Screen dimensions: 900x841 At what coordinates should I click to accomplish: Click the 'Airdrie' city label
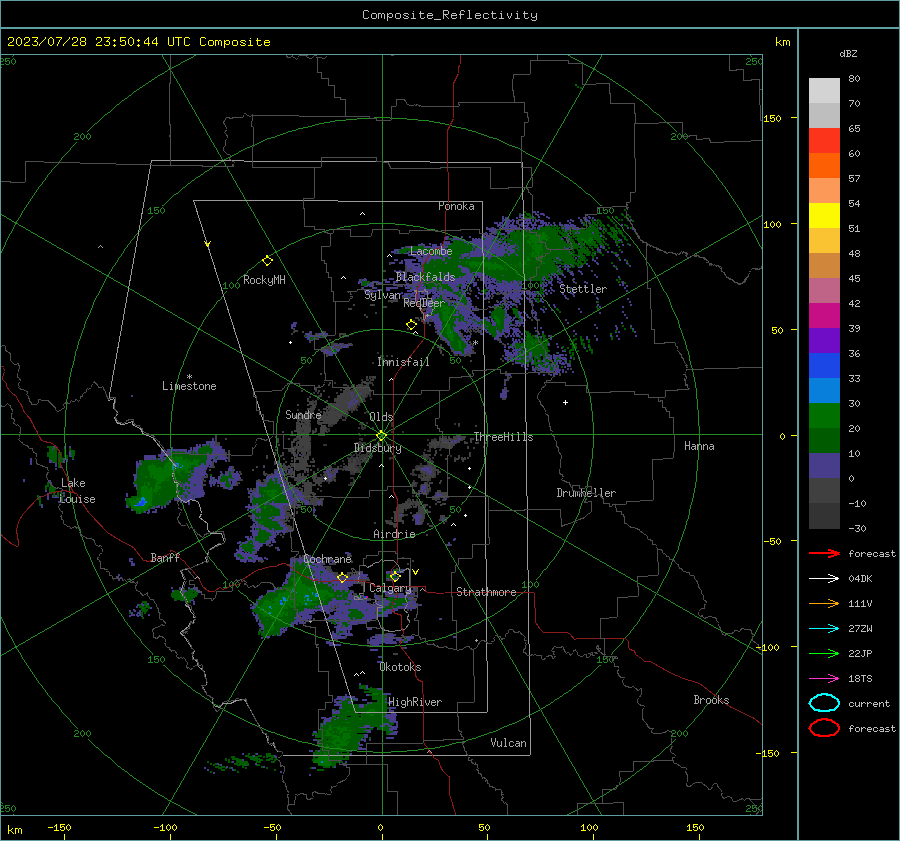pos(394,534)
